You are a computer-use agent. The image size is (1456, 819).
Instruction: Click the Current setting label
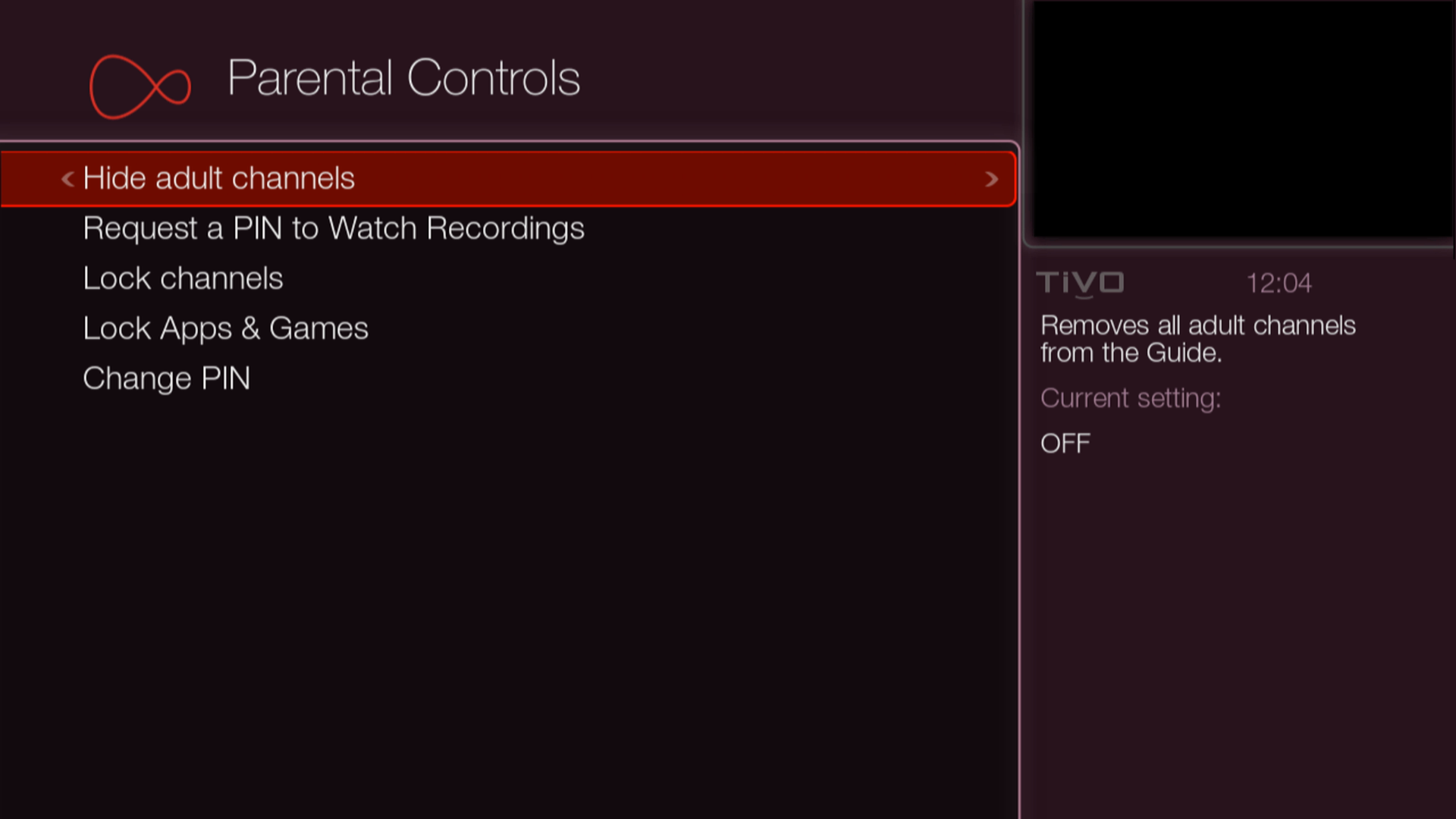click(x=1130, y=398)
